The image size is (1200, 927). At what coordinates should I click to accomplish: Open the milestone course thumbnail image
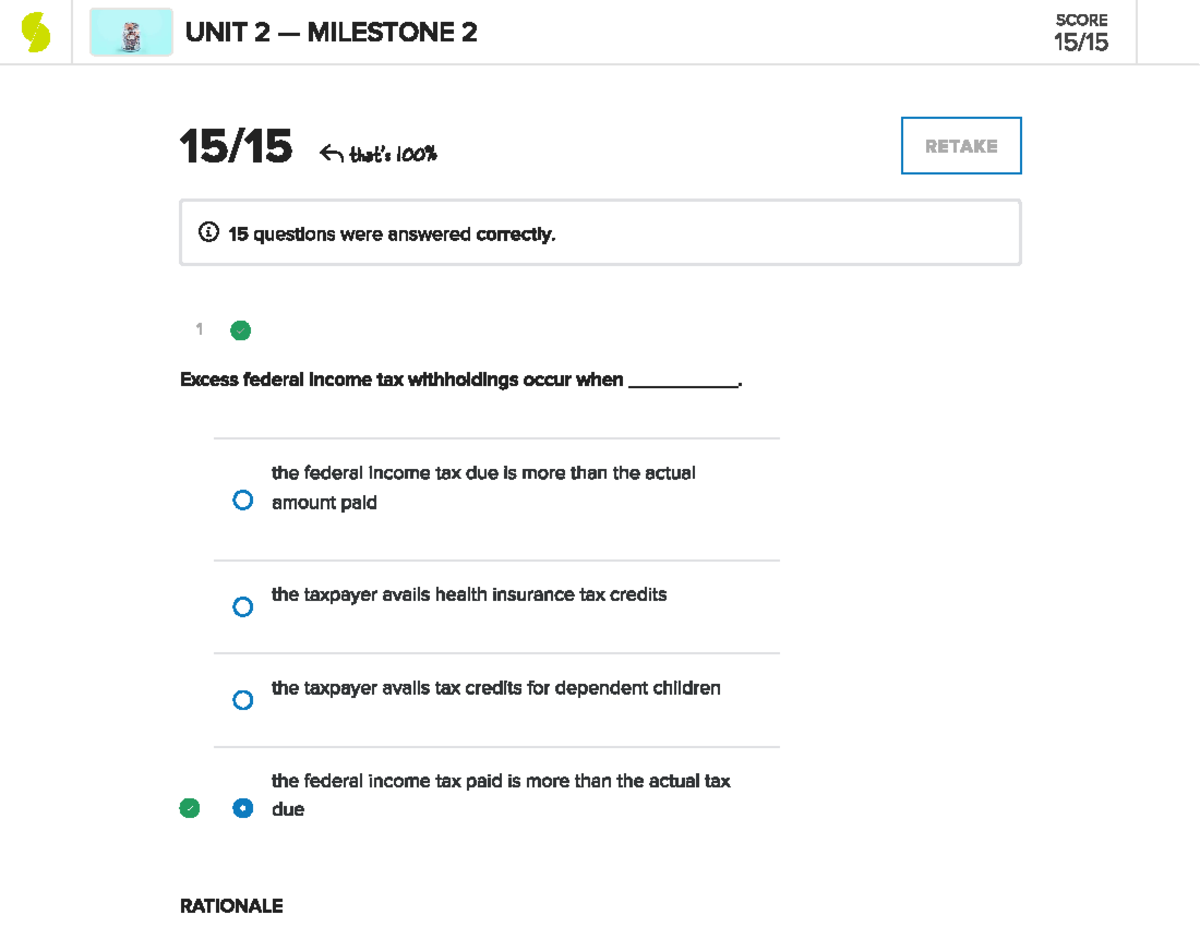(x=131, y=32)
